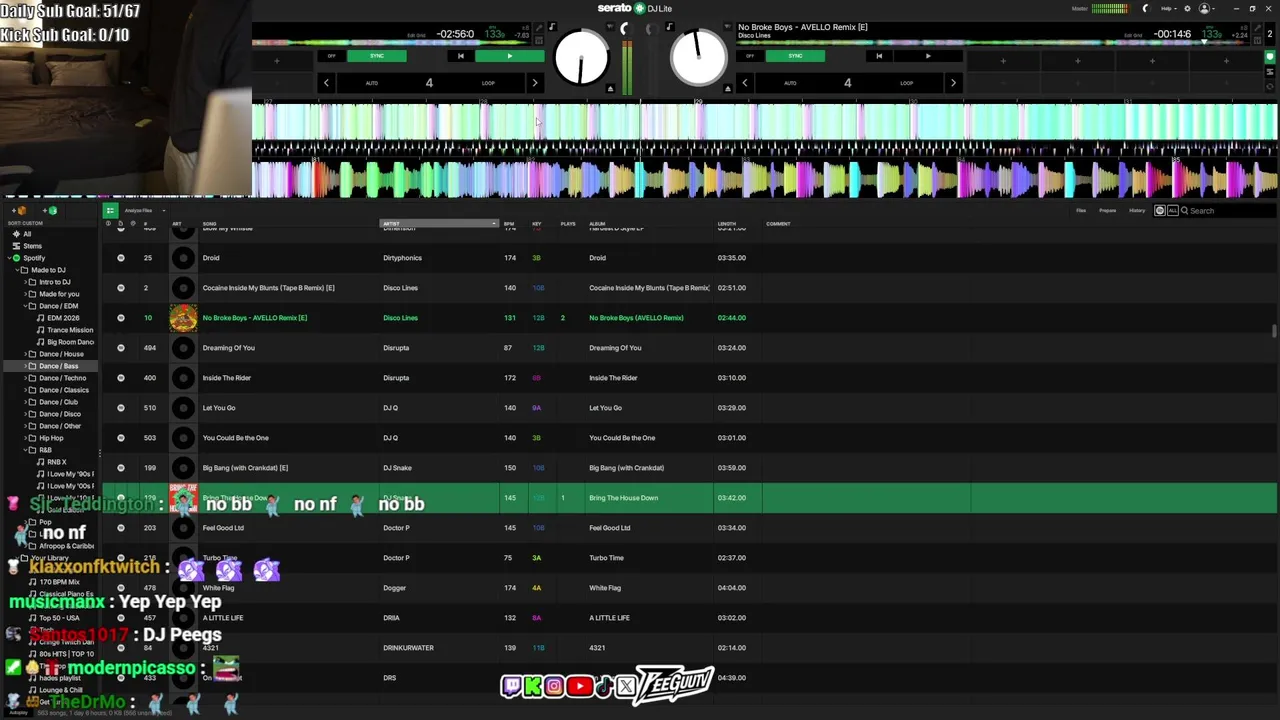The width and height of the screenshot is (1280, 720).
Task: Click the Instagram icon in social overlay
Action: pos(554,686)
